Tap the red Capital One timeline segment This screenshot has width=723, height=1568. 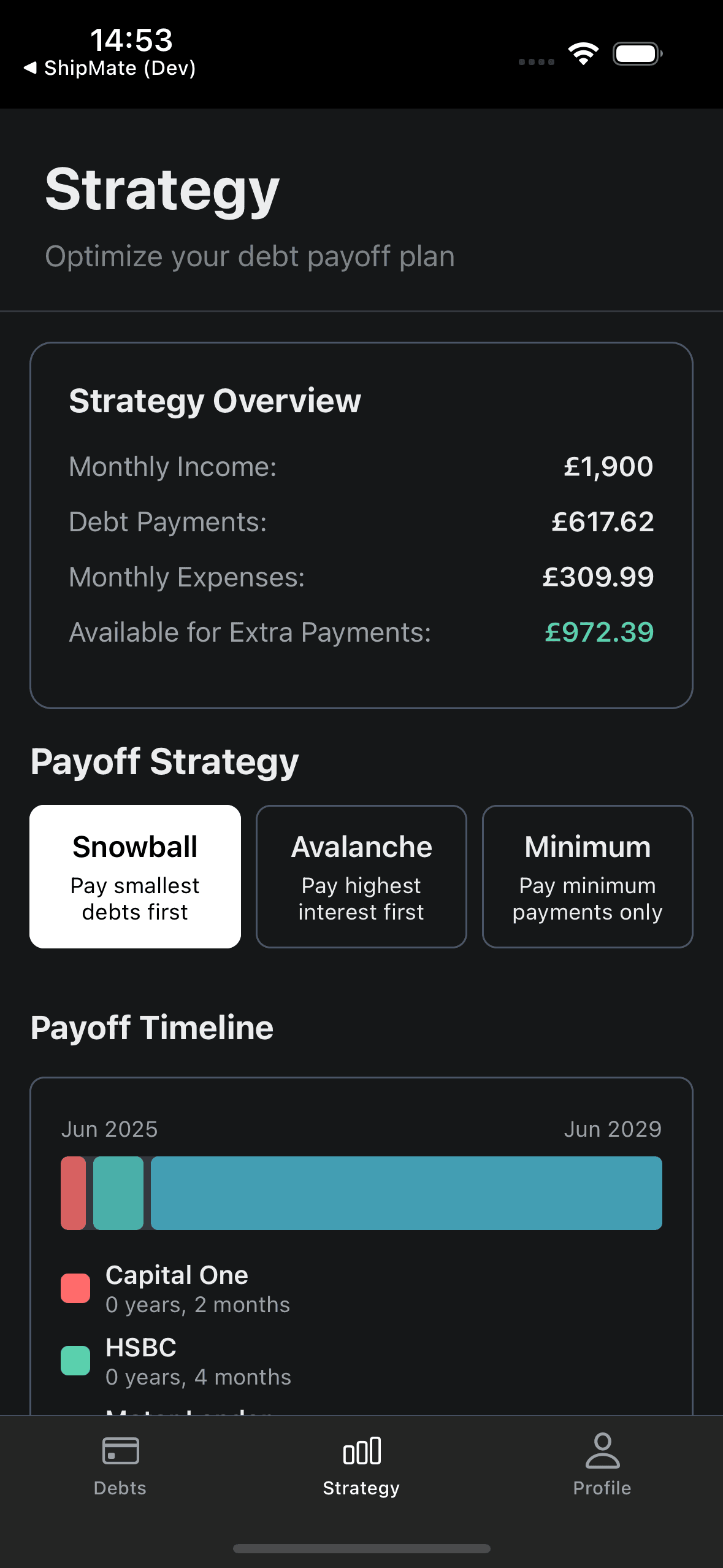point(74,1193)
